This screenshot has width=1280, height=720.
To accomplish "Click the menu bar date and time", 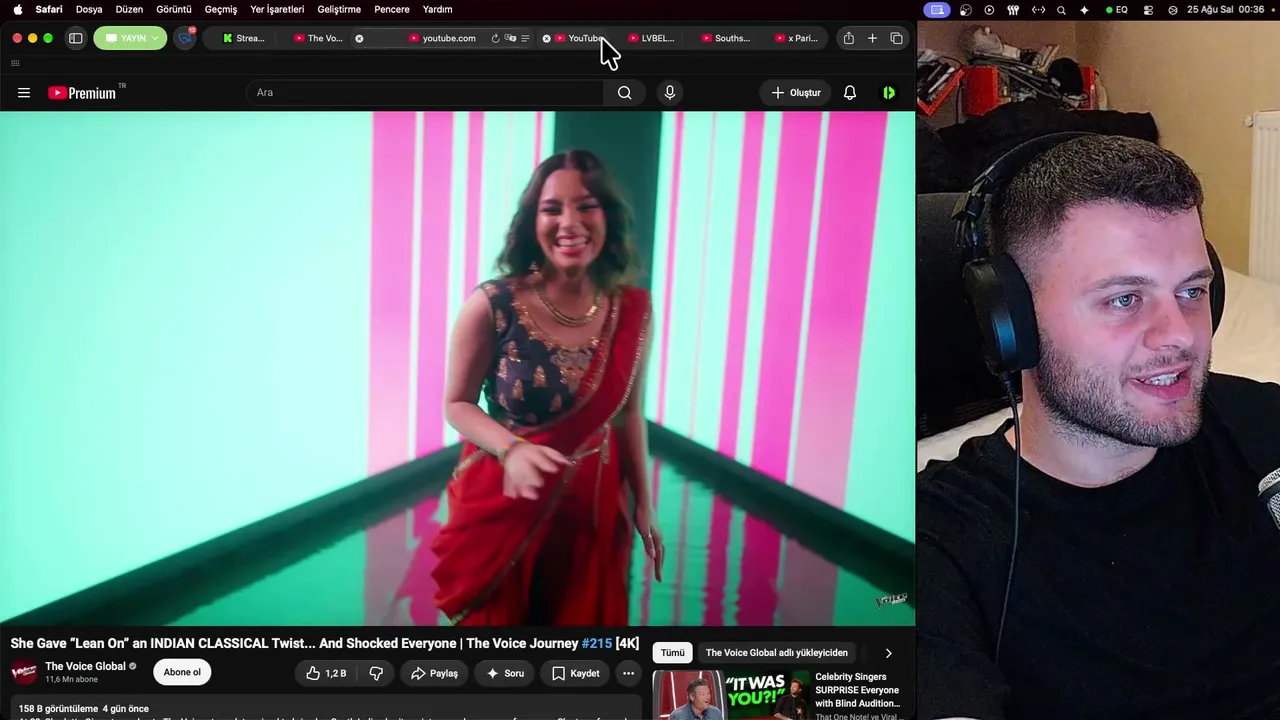I will (1225, 9).
